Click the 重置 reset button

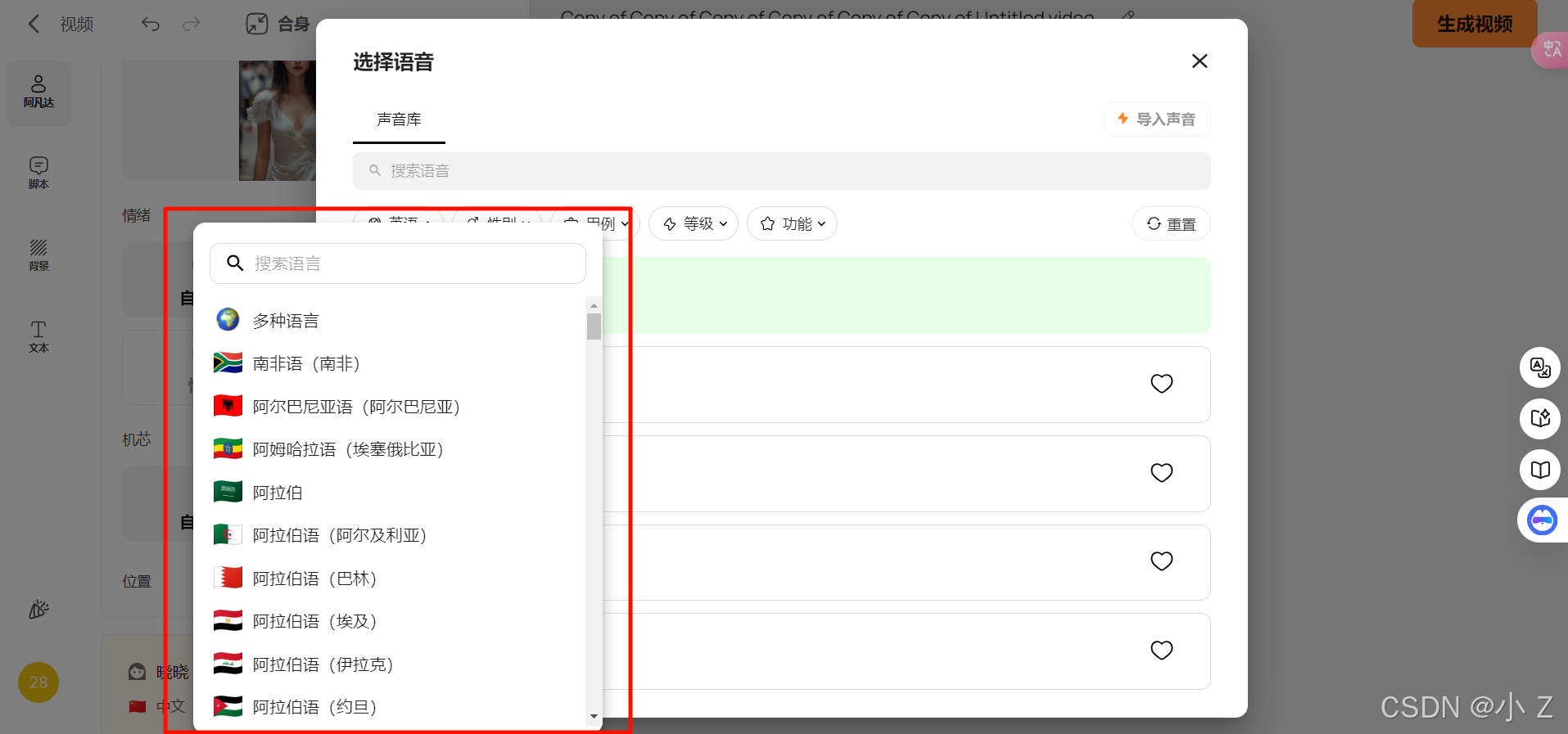[1171, 224]
